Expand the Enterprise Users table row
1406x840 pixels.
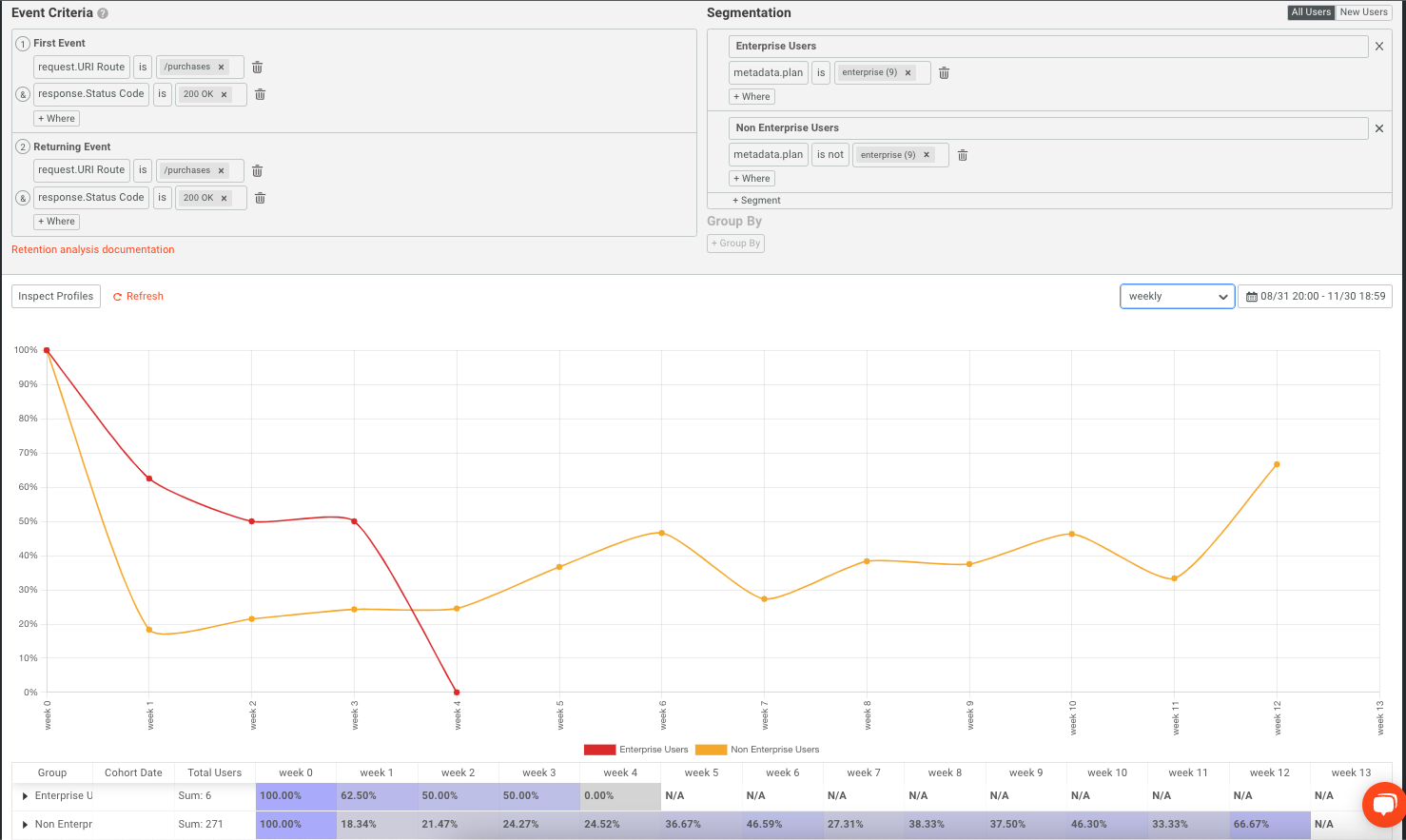tap(23, 796)
